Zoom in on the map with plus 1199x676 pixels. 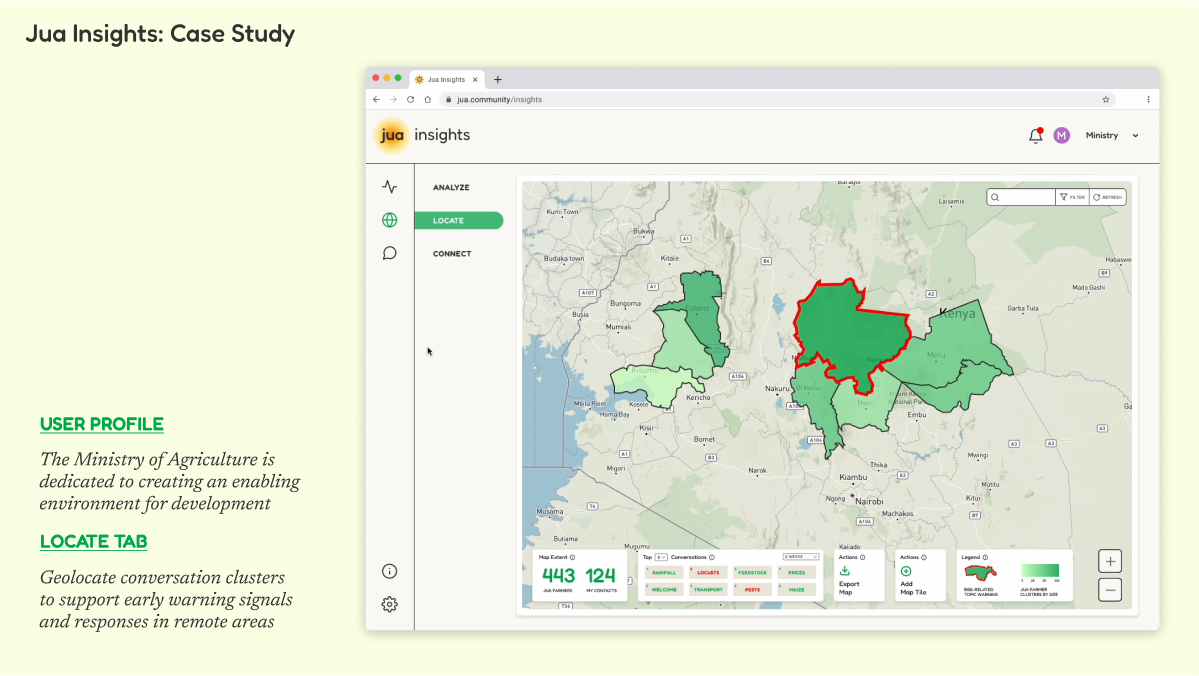(1110, 561)
